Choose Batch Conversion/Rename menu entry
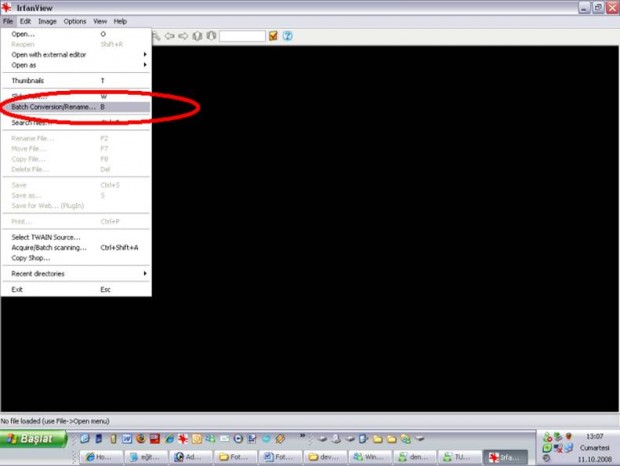The width and height of the screenshot is (620, 466). (x=76, y=107)
